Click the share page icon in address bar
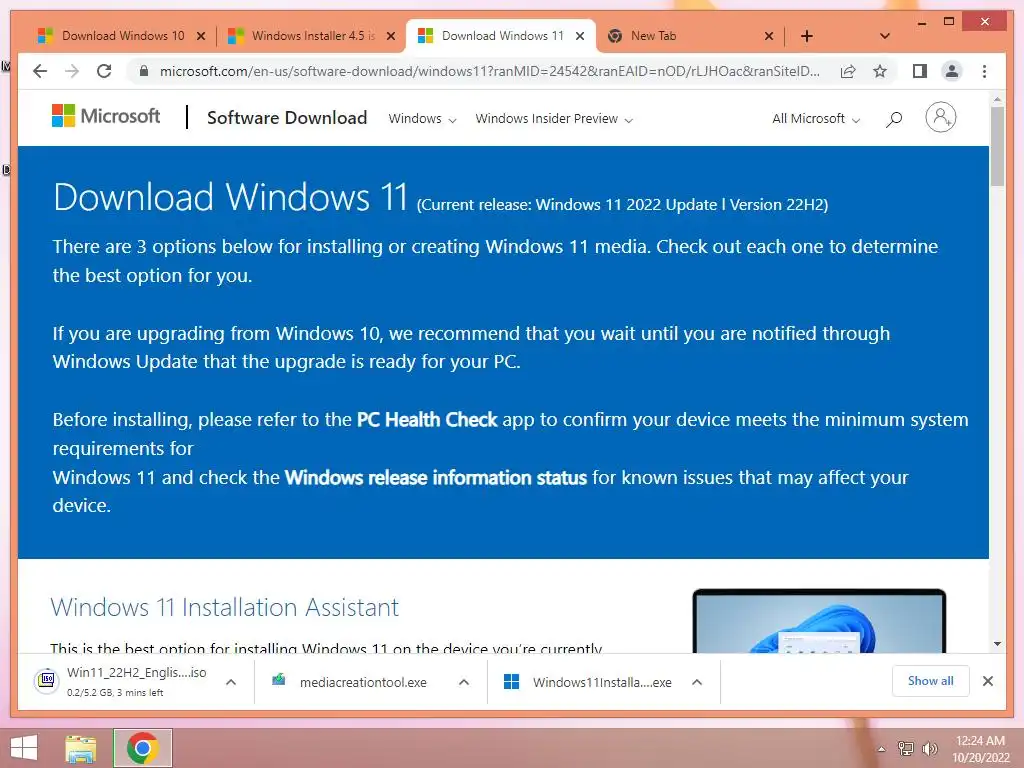Screen dimensions: 1024x768 tap(848, 71)
